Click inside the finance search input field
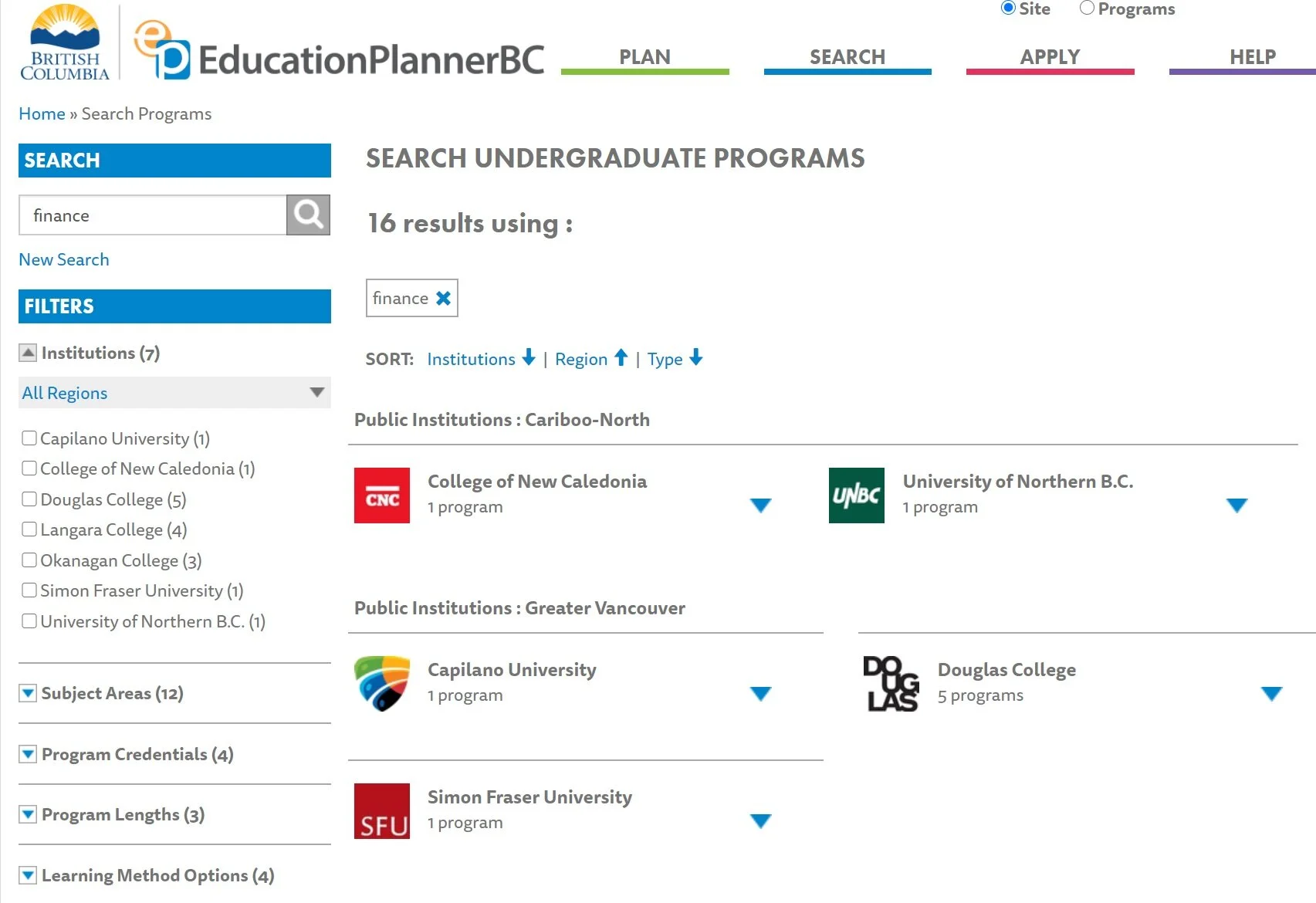The width and height of the screenshot is (1316, 903). [151, 215]
